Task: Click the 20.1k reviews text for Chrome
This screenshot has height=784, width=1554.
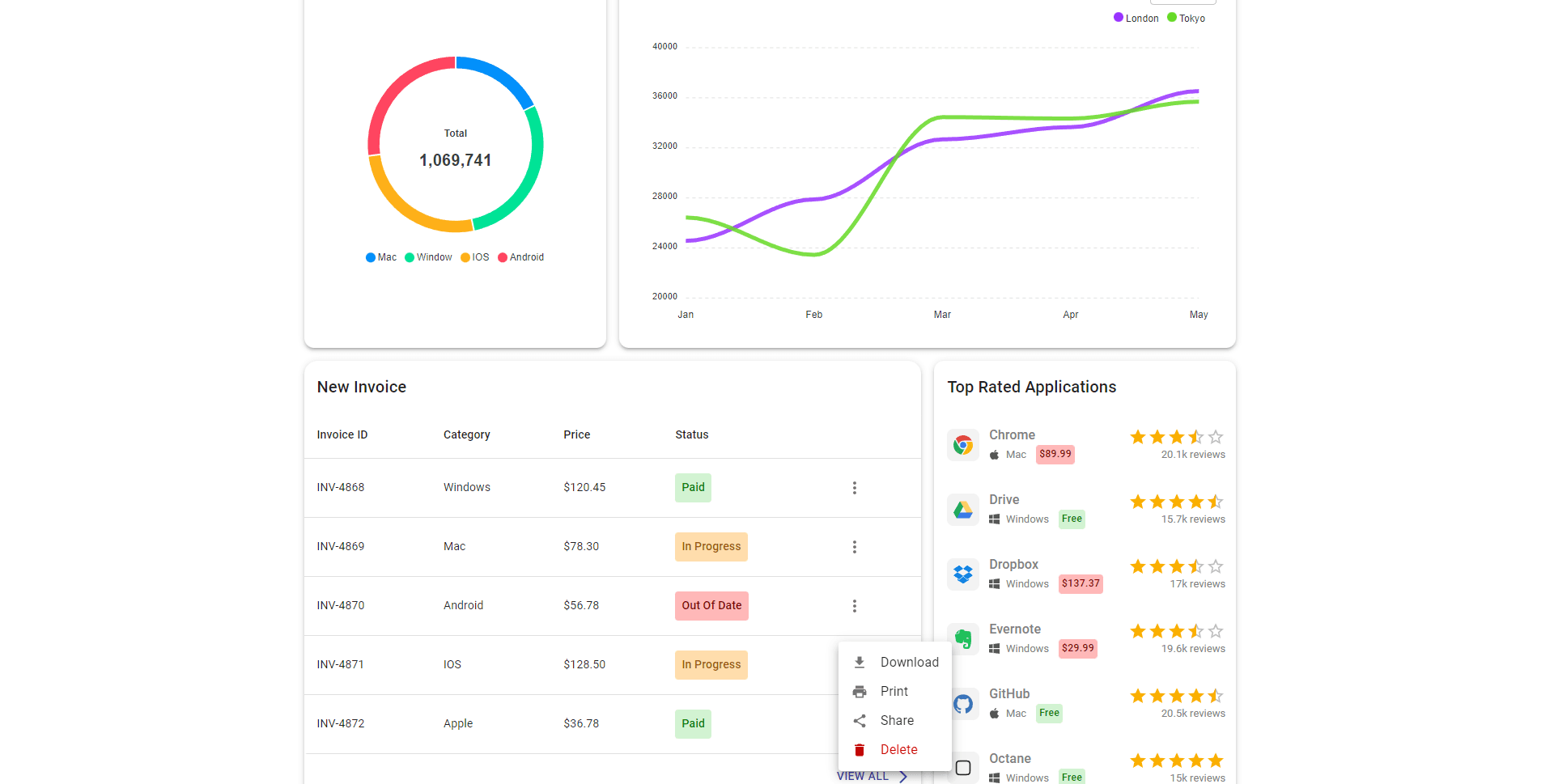Action: pos(1193,455)
